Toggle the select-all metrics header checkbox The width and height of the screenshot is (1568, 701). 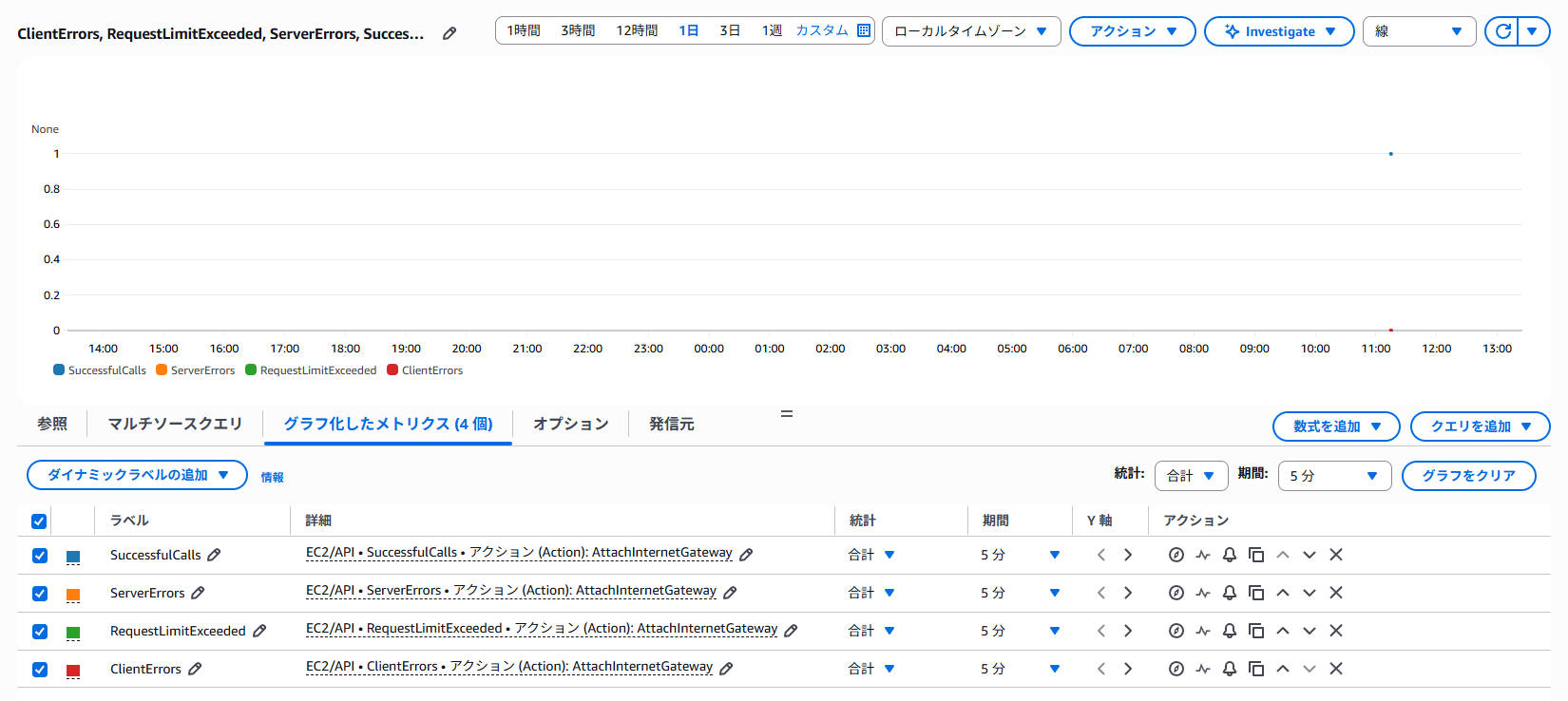point(39,521)
